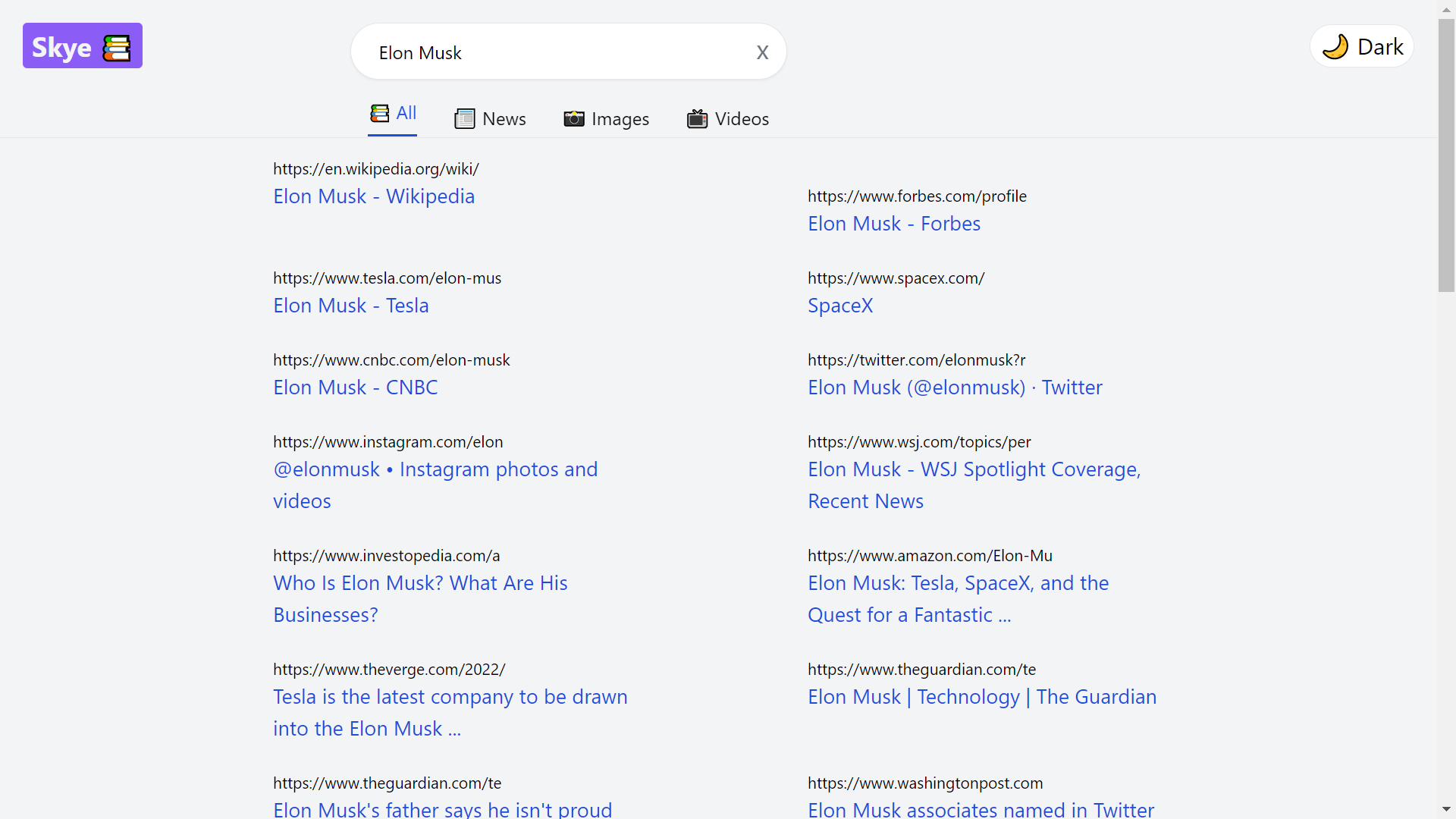Open Who Is Elon Musk? Investopedia result
This screenshot has height=819, width=1456.
(420, 599)
